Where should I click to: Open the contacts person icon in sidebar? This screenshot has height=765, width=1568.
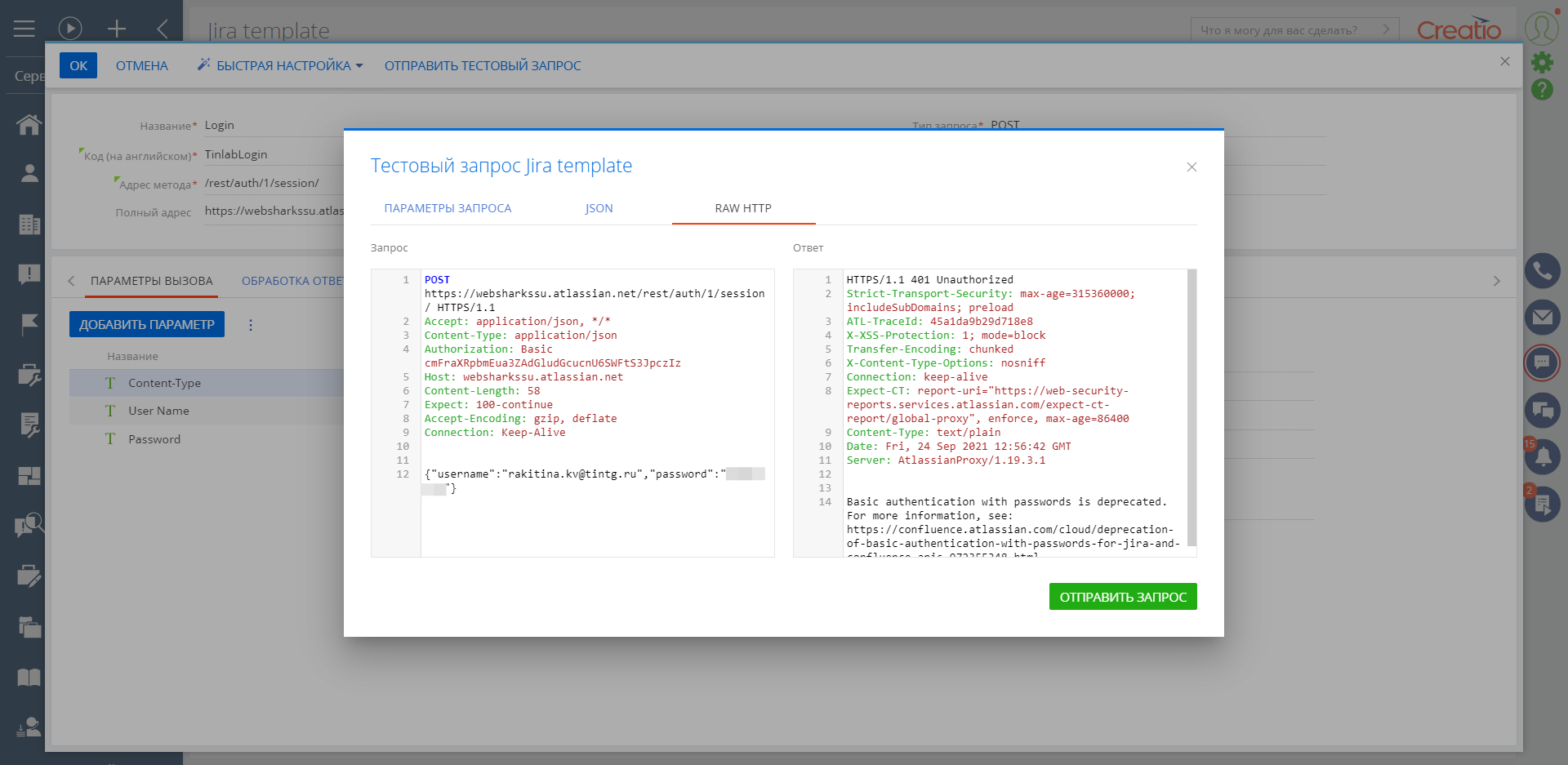(29, 173)
